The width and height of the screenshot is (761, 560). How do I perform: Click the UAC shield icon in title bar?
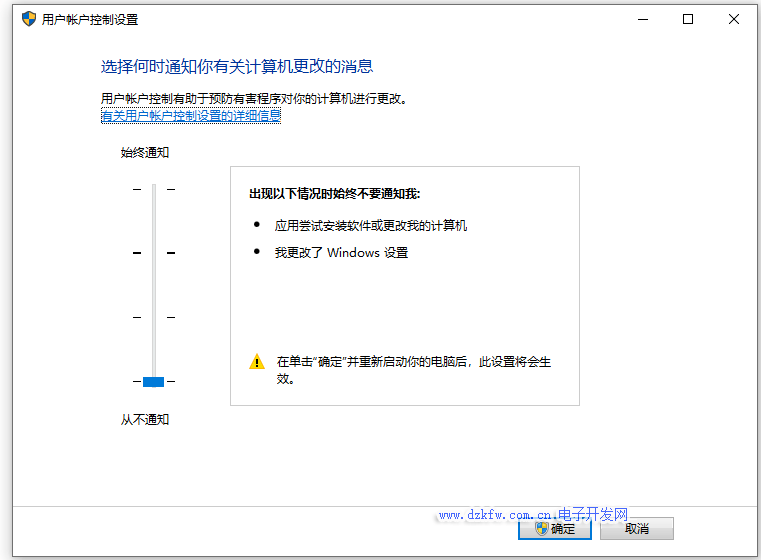[x=28, y=19]
